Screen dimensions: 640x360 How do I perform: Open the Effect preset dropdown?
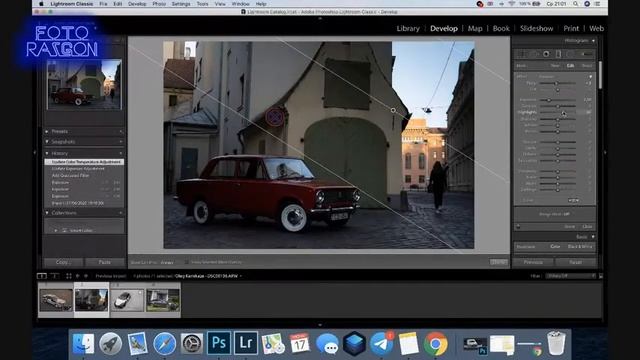[x=547, y=76]
